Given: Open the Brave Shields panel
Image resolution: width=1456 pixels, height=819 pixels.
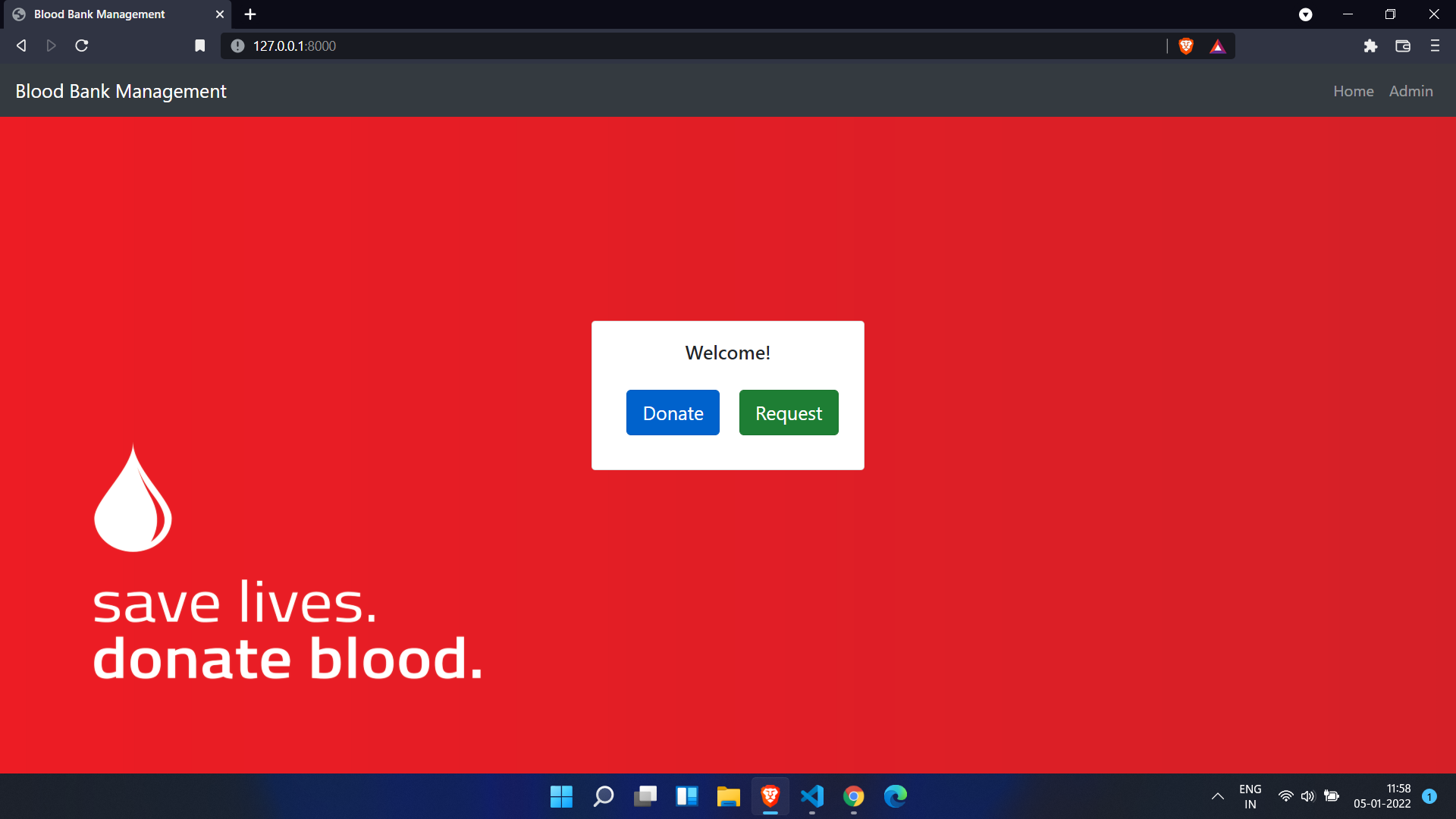Looking at the screenshot, I should 1185,45.
